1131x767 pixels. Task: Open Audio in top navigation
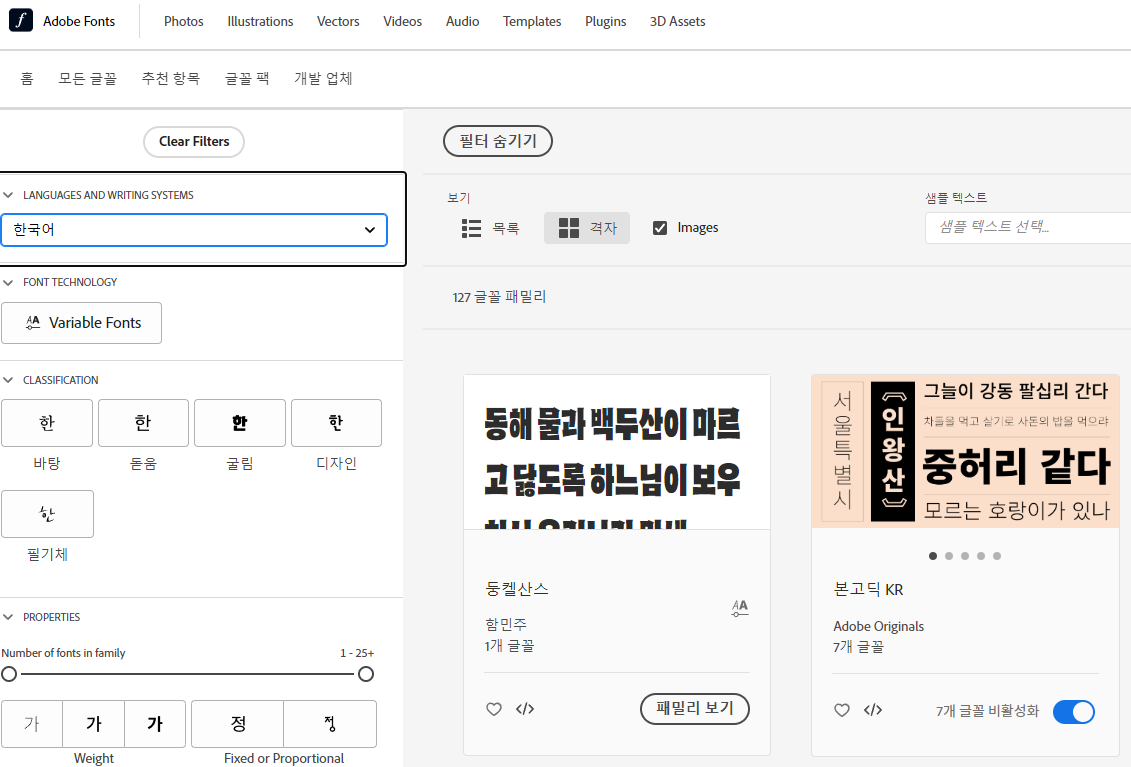click(x=462, y=22)
